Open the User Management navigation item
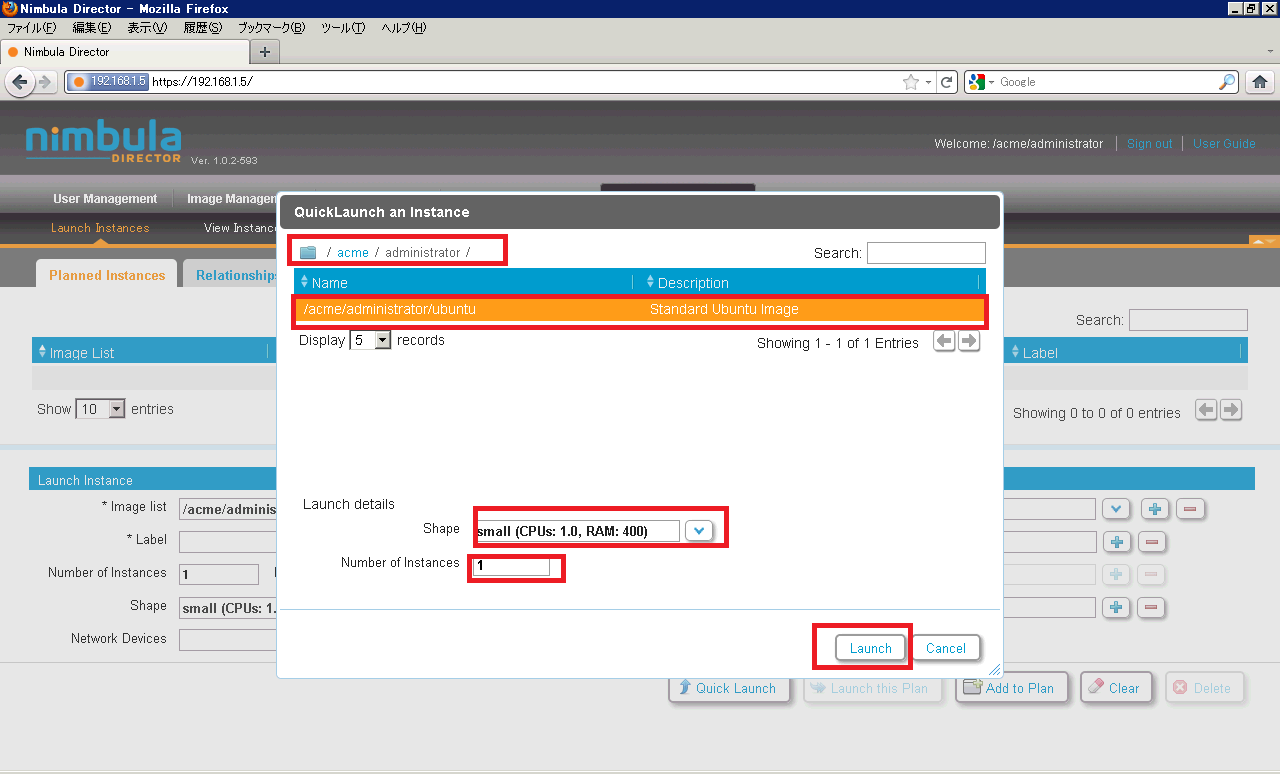1280x774 pixels. click(x=105, y=199)
